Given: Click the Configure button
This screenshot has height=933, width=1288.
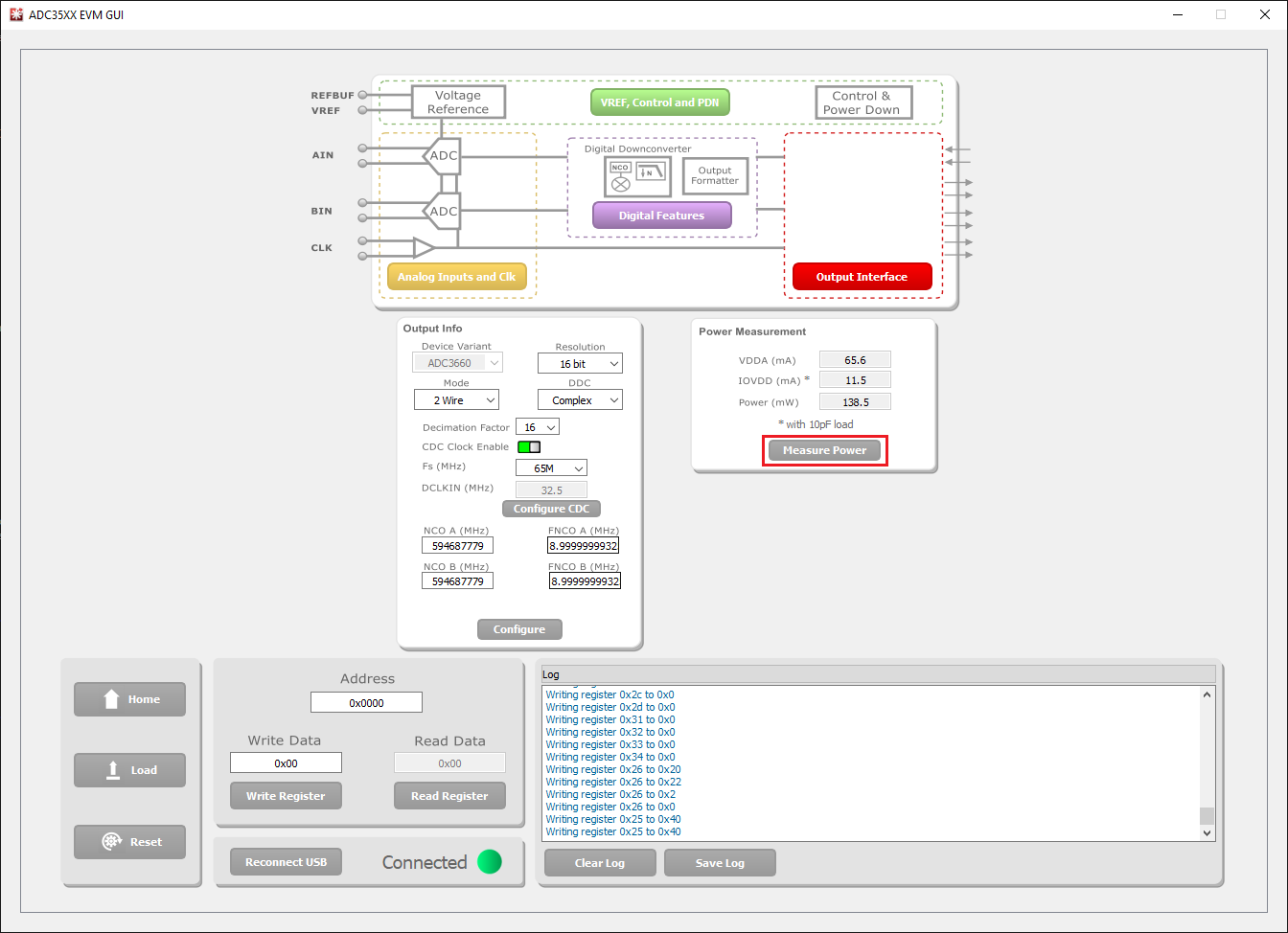Looking at the screenshot, I should [519, 629].
